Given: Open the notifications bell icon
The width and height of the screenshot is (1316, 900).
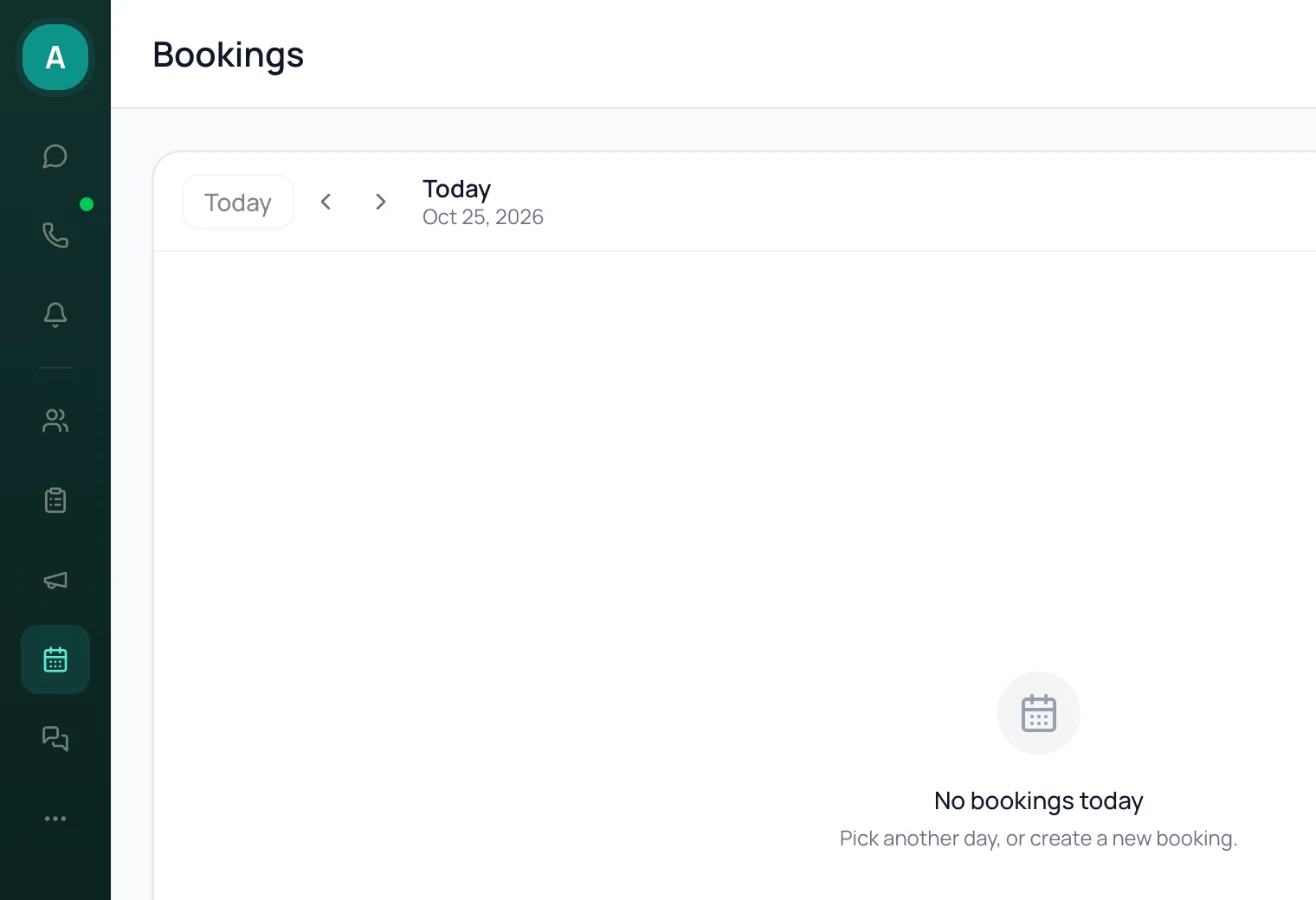Looking at the screenshot, I should click(55, 315).
